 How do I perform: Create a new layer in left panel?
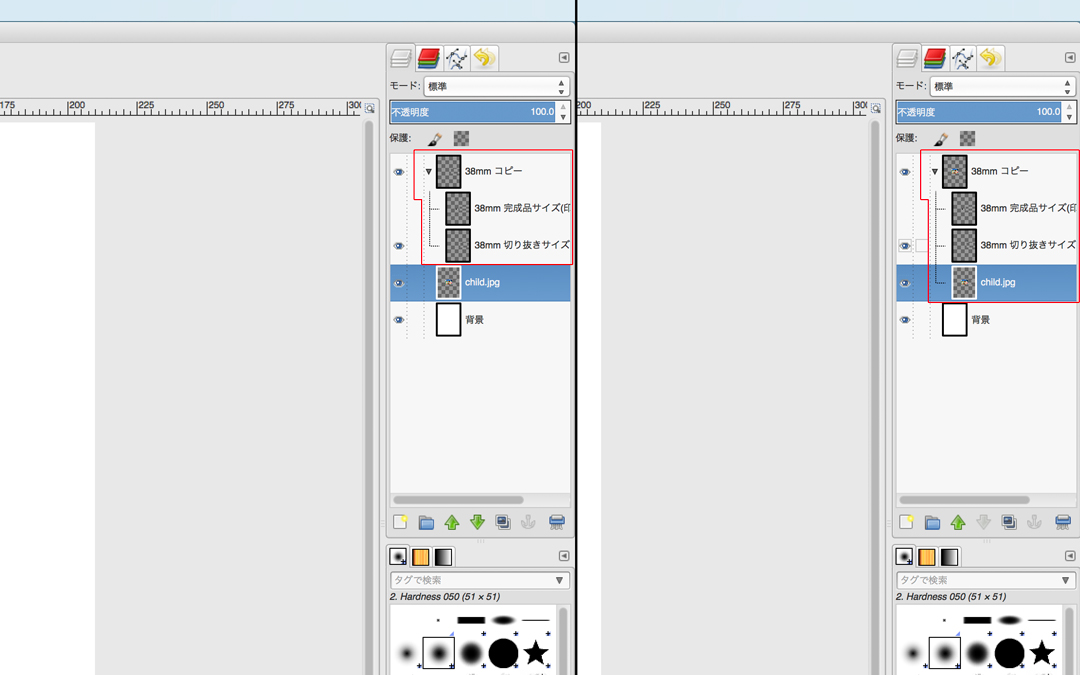click(x=400, y=522)
